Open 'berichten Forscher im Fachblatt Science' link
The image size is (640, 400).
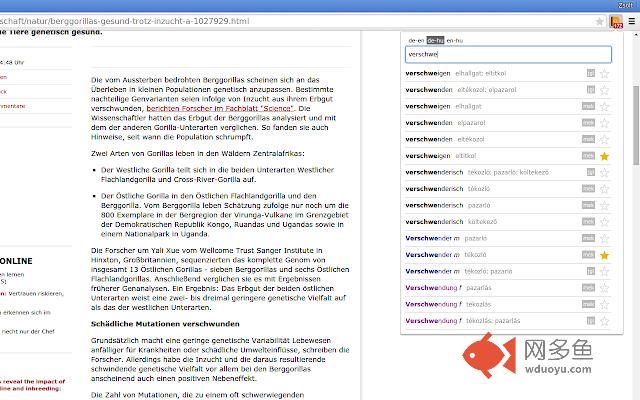click(220, 108)
